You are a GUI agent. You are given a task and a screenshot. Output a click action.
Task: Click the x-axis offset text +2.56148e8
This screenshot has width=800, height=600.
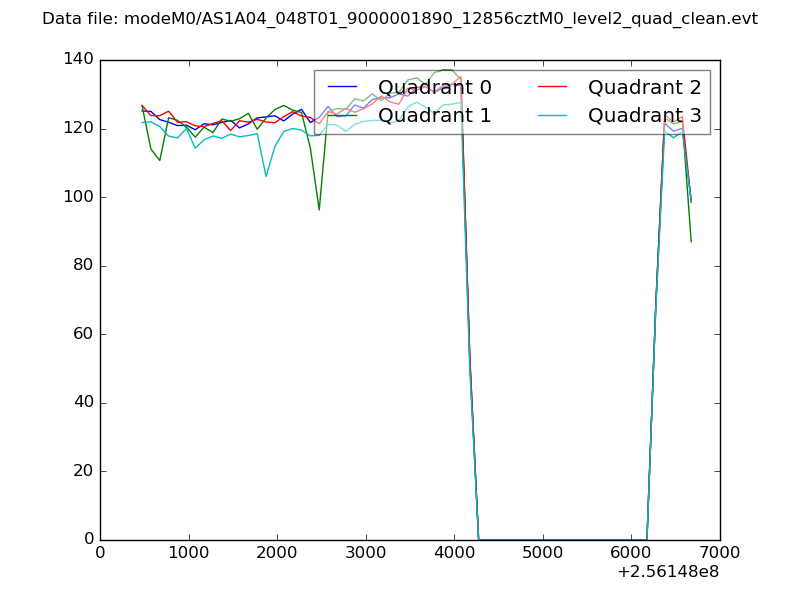[669, 572]
